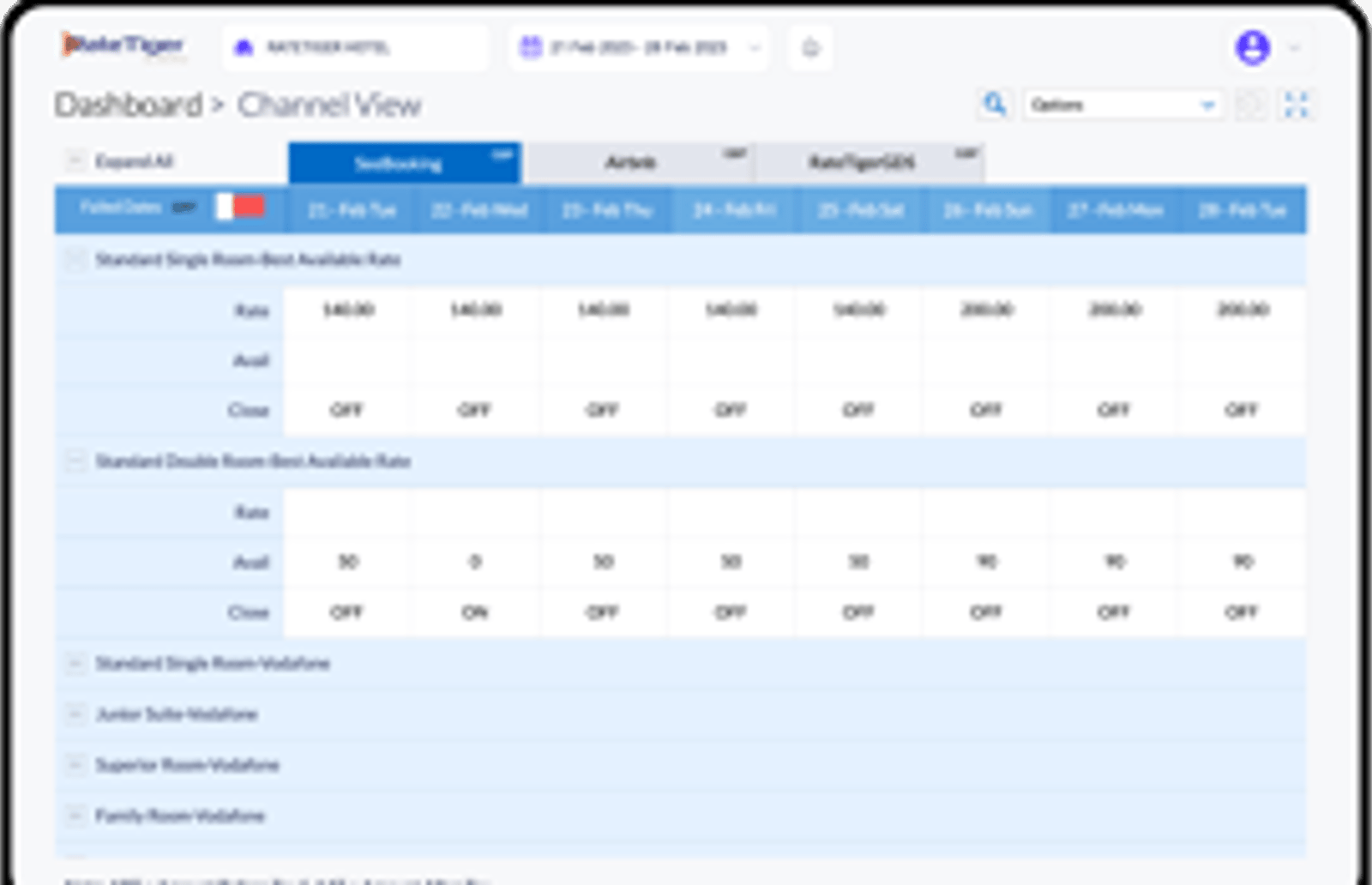
Task: Toggle Standard Single Close OFF for 28-Feb
Action: [x=1241, y=410]
